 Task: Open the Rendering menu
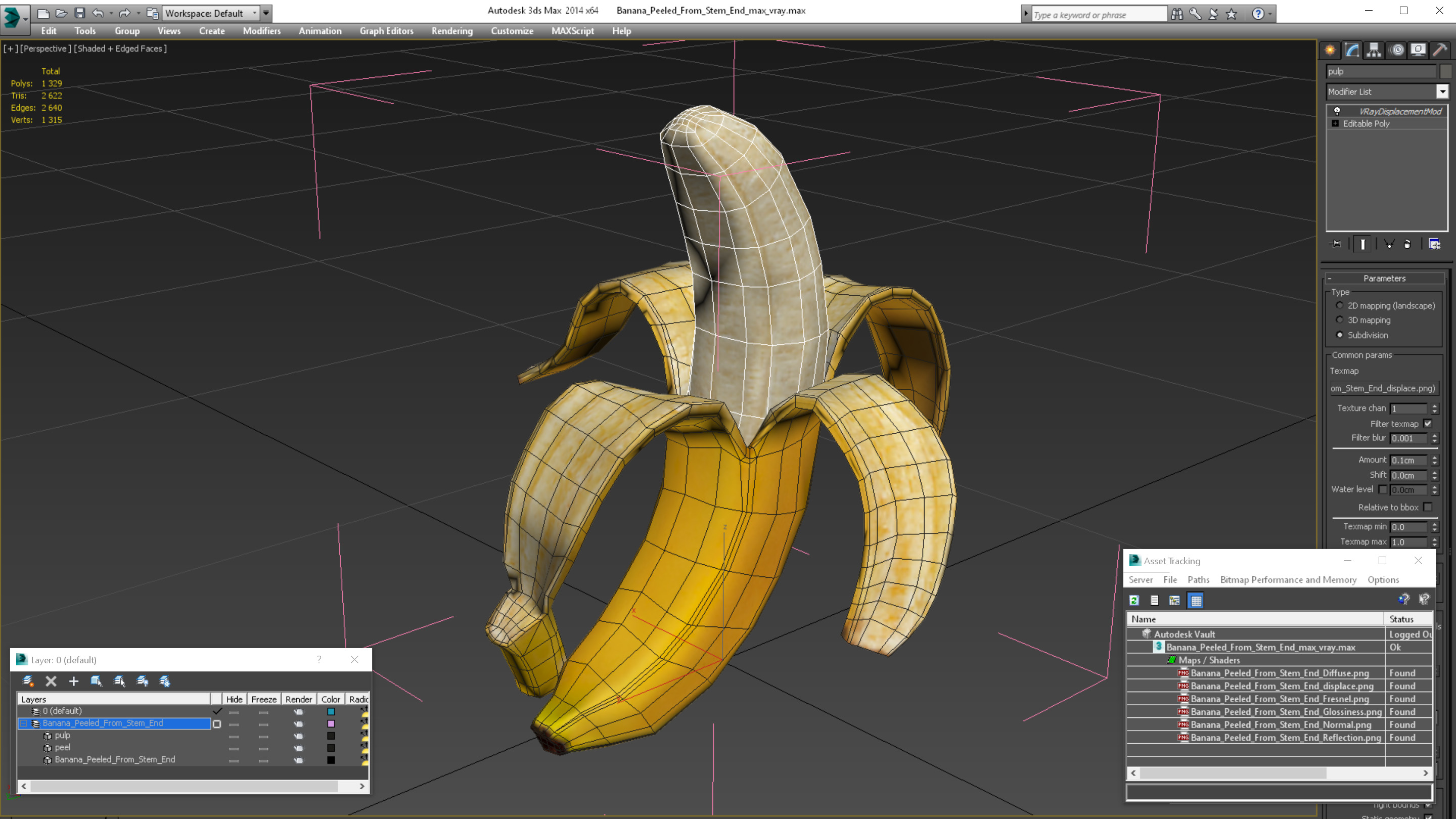coord(451,31)
